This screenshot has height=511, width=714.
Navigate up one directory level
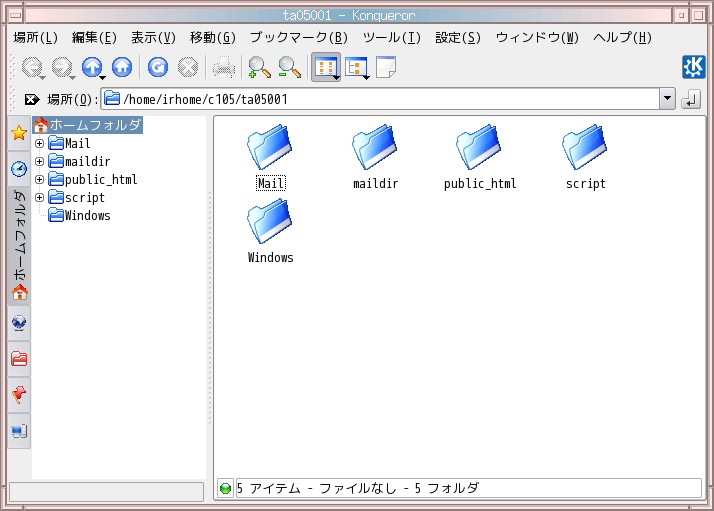click(x=92, y=67)
